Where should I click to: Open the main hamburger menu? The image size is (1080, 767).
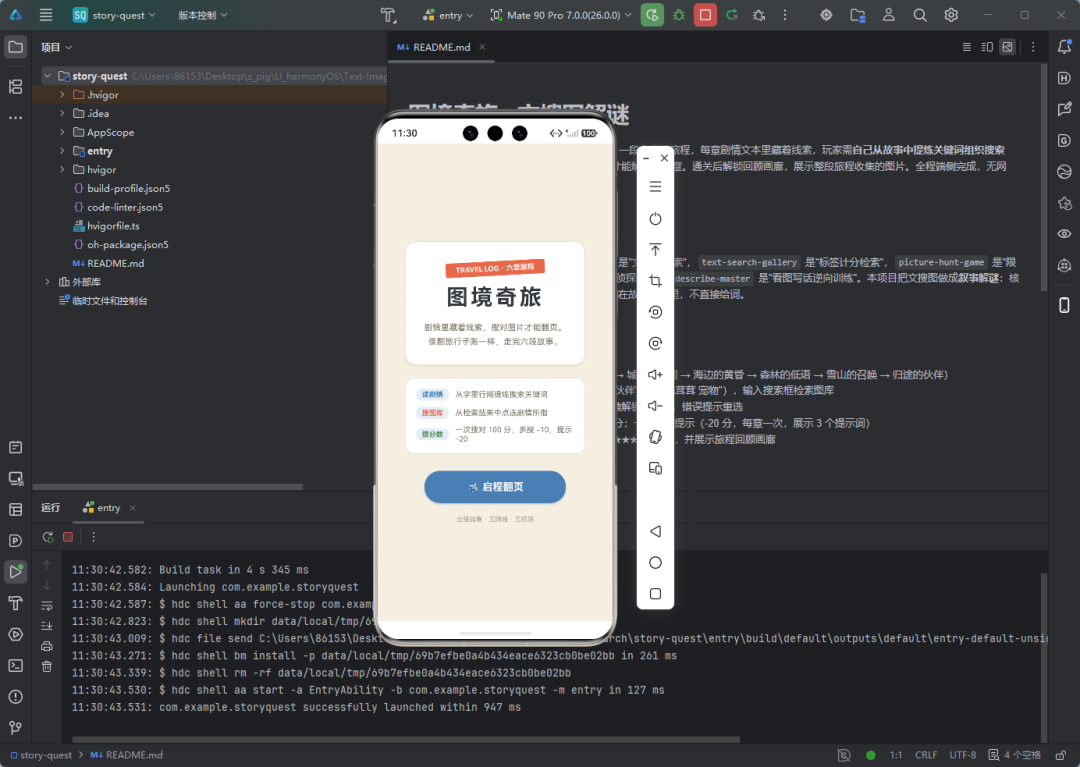click(x=45, y=14)
